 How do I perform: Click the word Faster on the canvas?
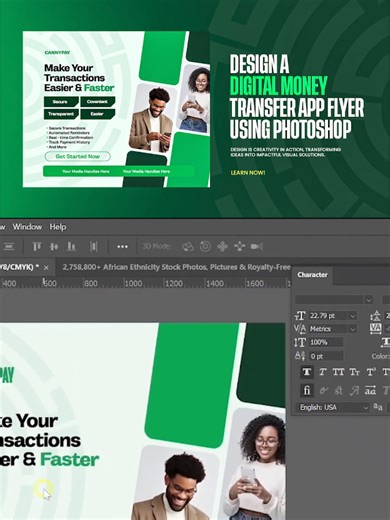pyautogui.click(x=70, y=460)
